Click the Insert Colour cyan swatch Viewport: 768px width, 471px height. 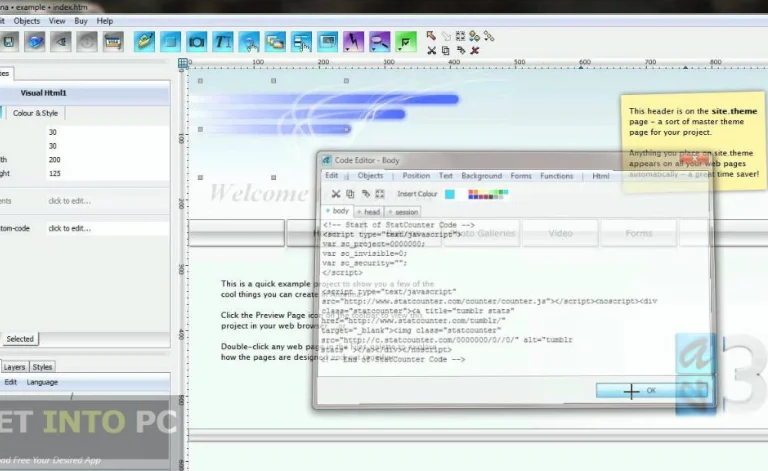tap(450, 194)
